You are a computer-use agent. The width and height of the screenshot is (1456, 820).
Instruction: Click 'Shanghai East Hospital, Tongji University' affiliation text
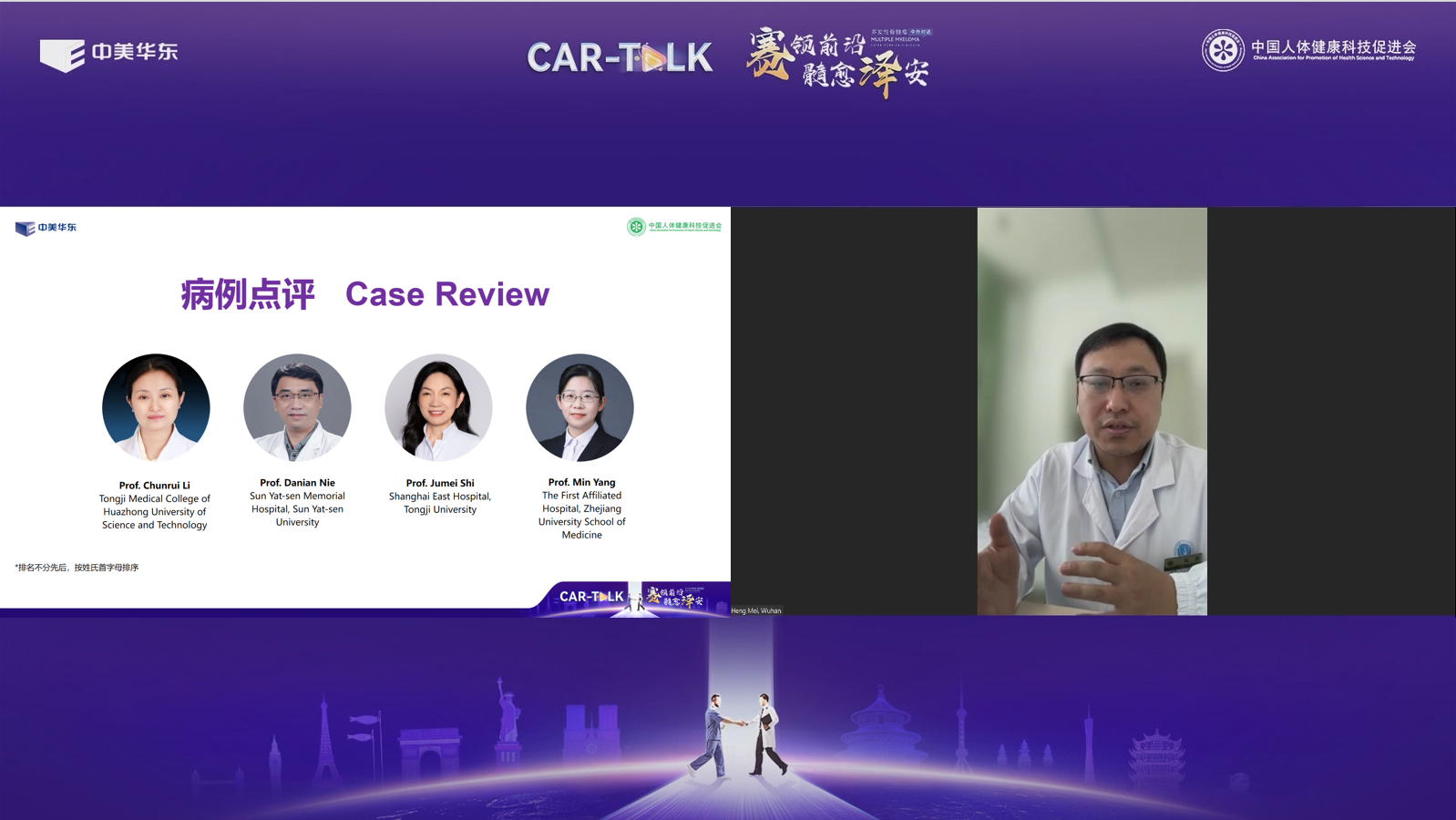coord(440,503)
